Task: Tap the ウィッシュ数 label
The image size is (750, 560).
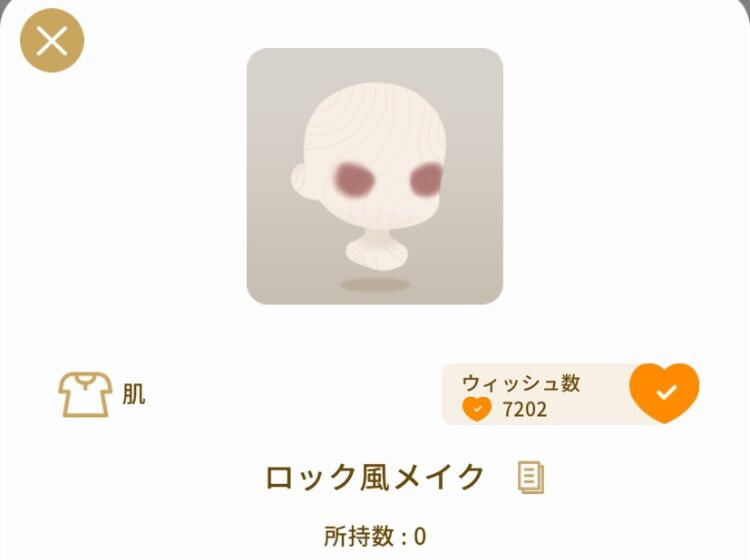Action: point(521,383)
